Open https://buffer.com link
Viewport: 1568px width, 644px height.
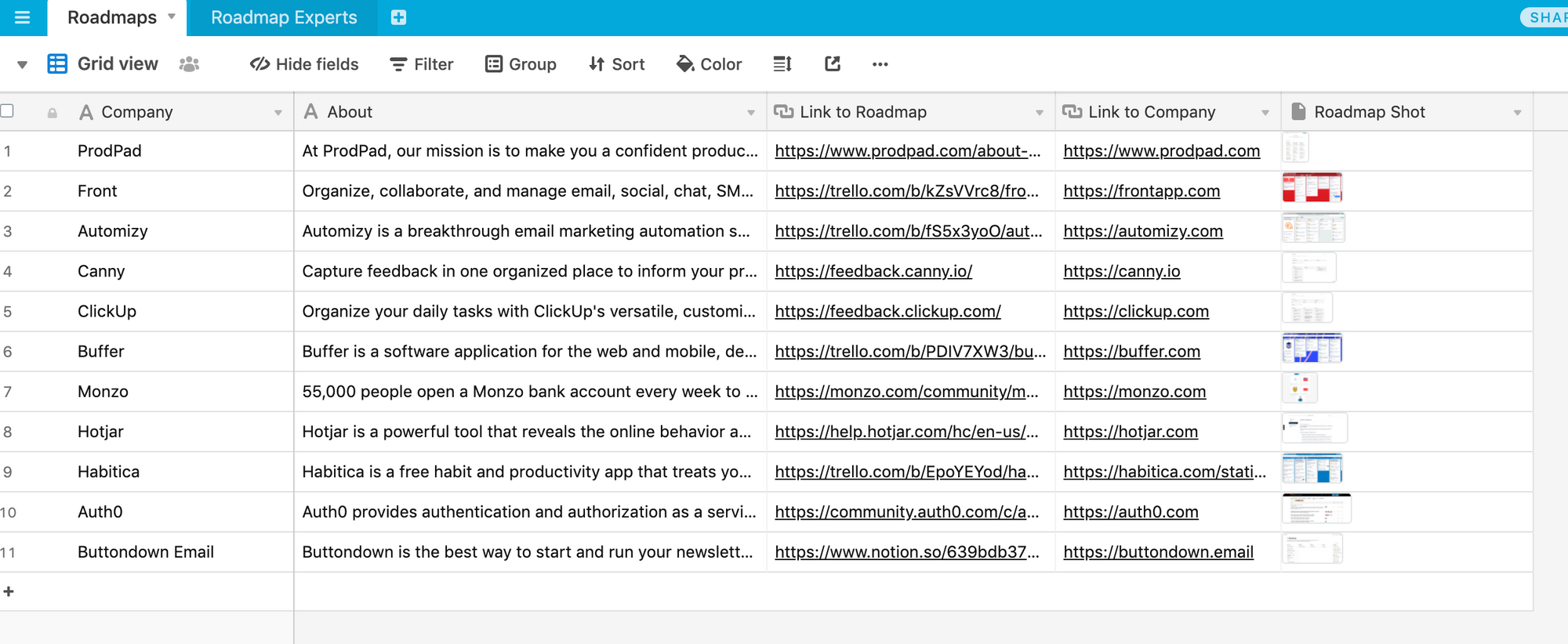point(1131,351)
